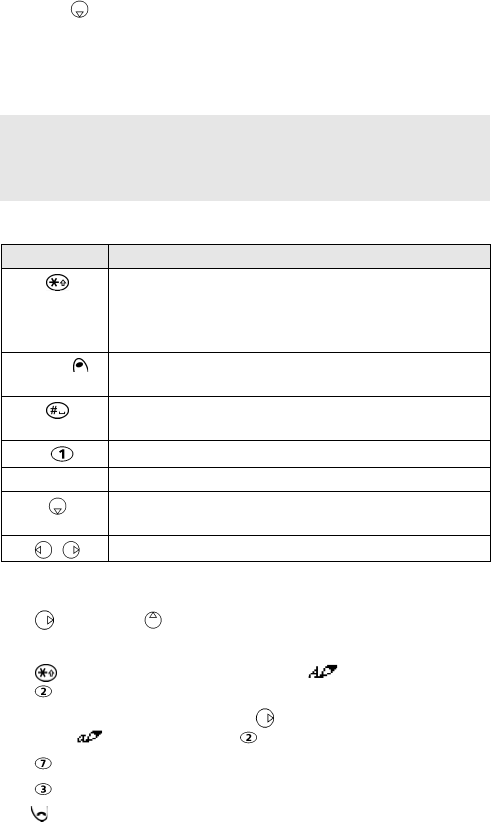Click the number 7 key icon
Image resolution: width=491 pixels, height=822 pixels.
43,763
